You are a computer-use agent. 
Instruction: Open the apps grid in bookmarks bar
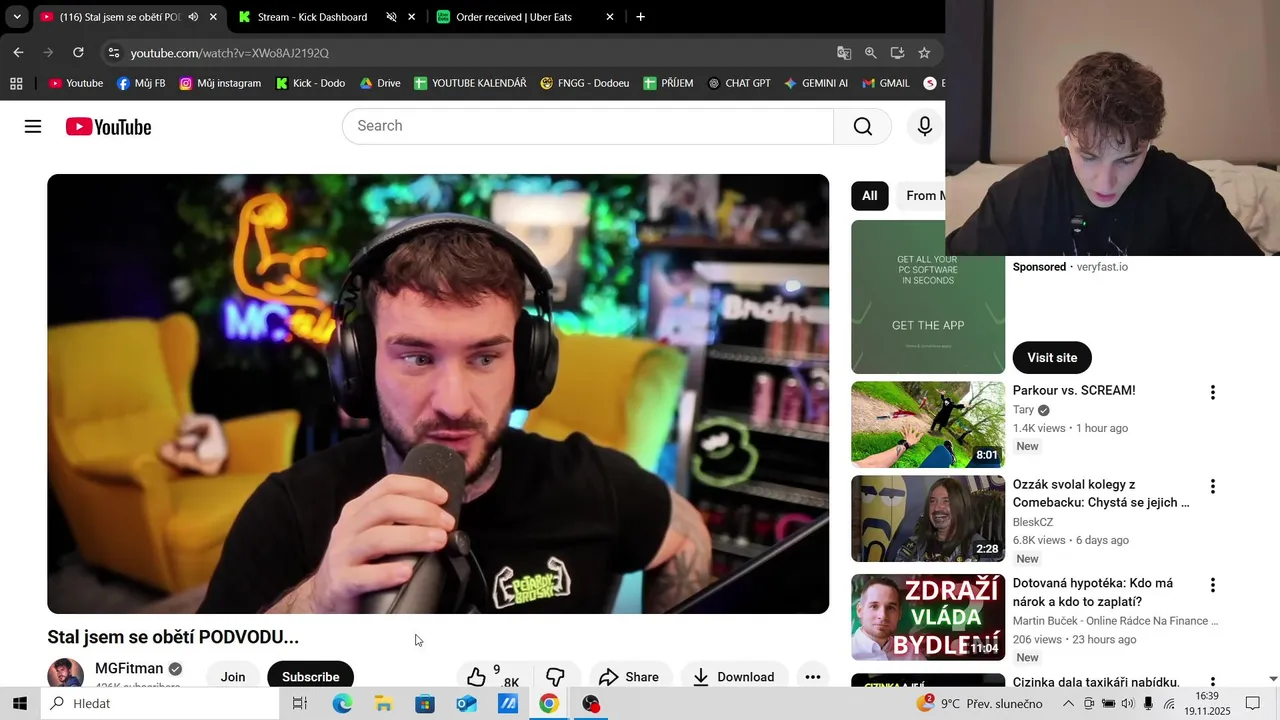pyautogui.click(x=16, y=83)
